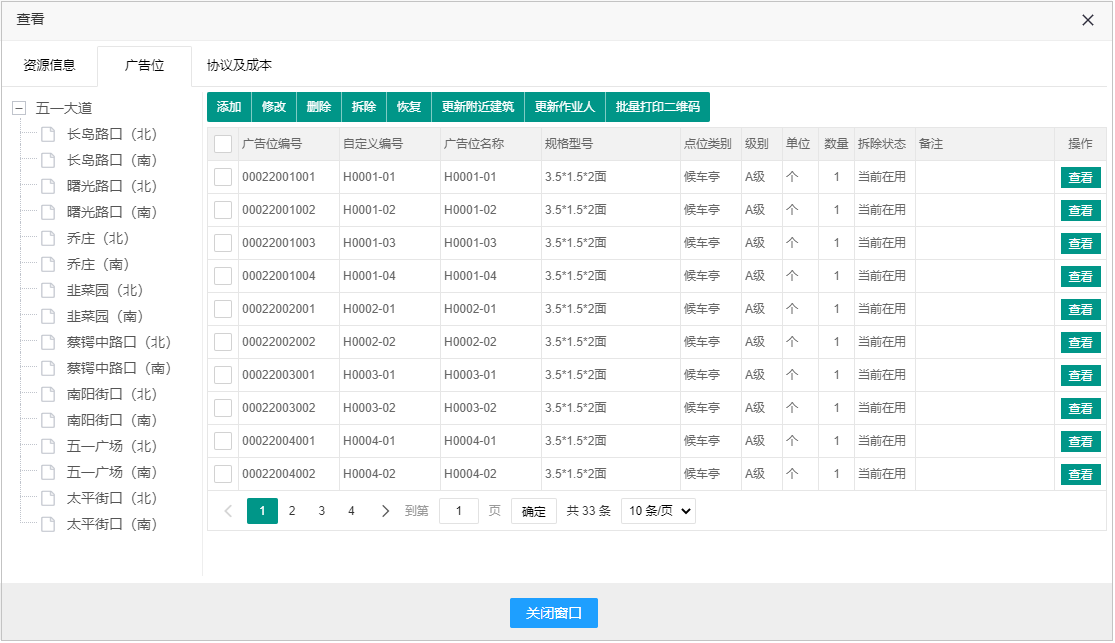Viewport: 1115px width, 643px height.
Task: Select 蔡锷中路口（南） in the tree
Action: tap(119, 368)
